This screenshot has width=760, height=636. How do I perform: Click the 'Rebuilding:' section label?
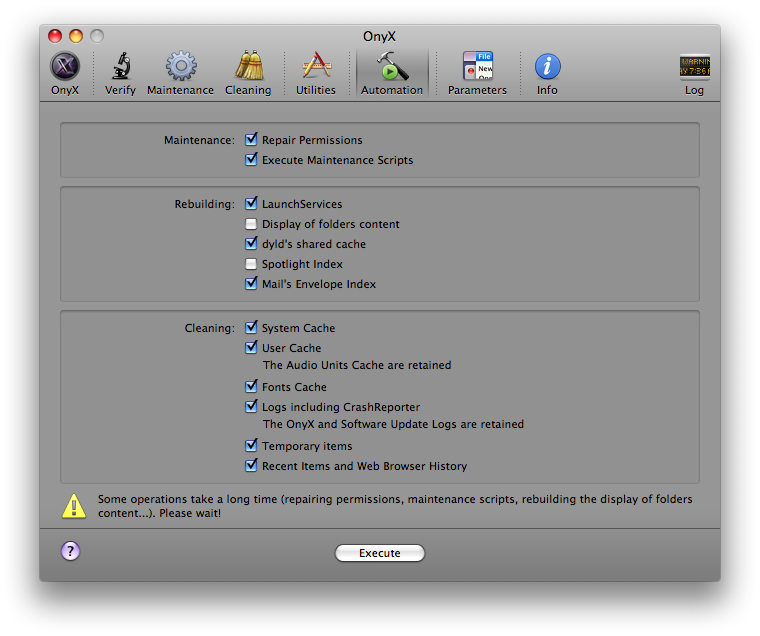[x=205, y=204]
